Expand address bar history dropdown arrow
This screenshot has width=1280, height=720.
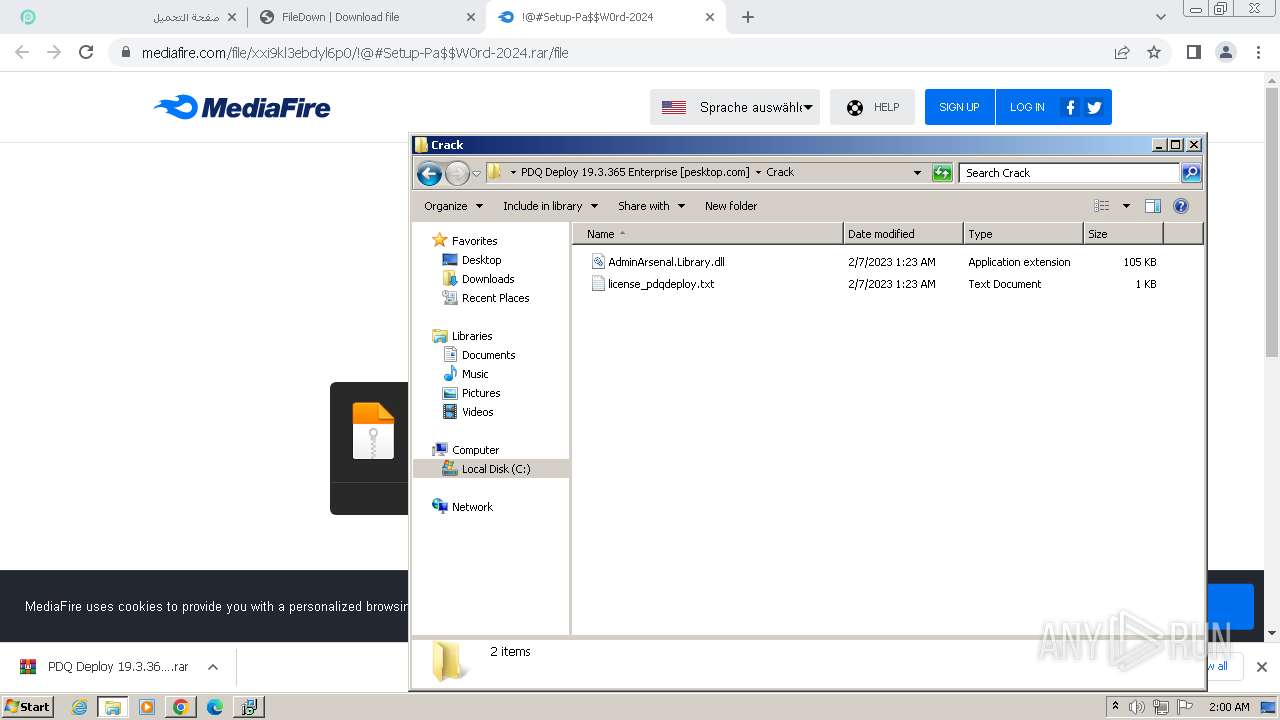click(917, 173)
